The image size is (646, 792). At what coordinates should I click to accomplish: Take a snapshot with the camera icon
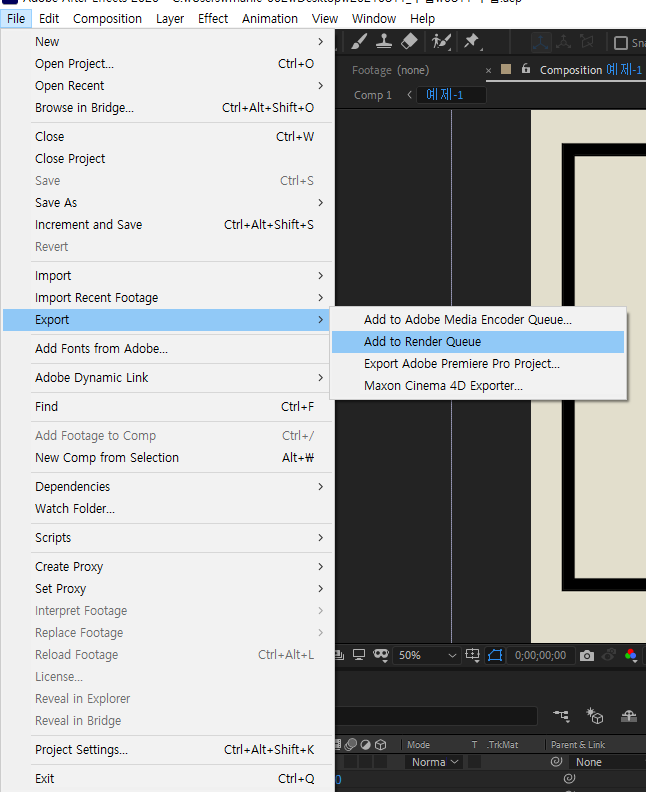click(x=587, y=656)
